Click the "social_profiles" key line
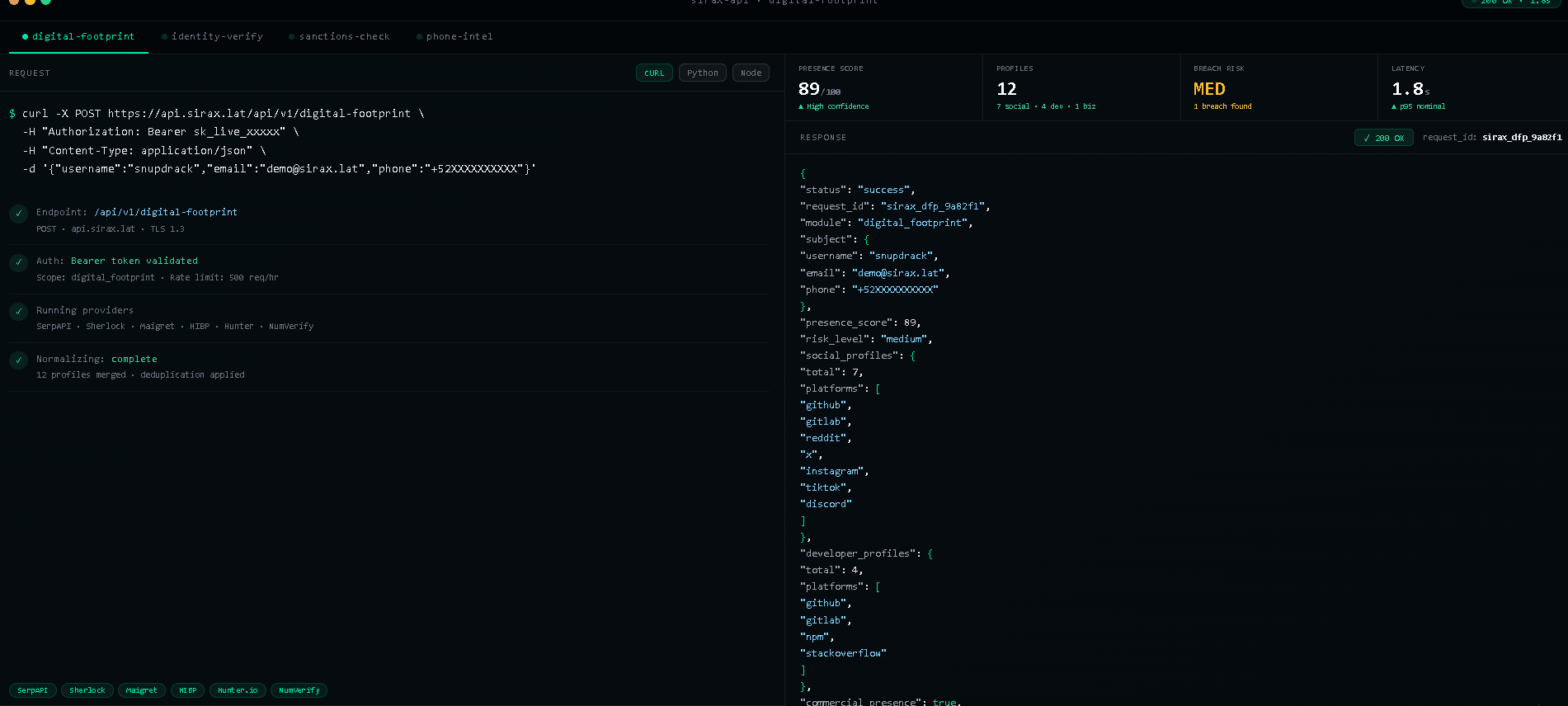The image size is (1568, 706). tap(858, 355)
